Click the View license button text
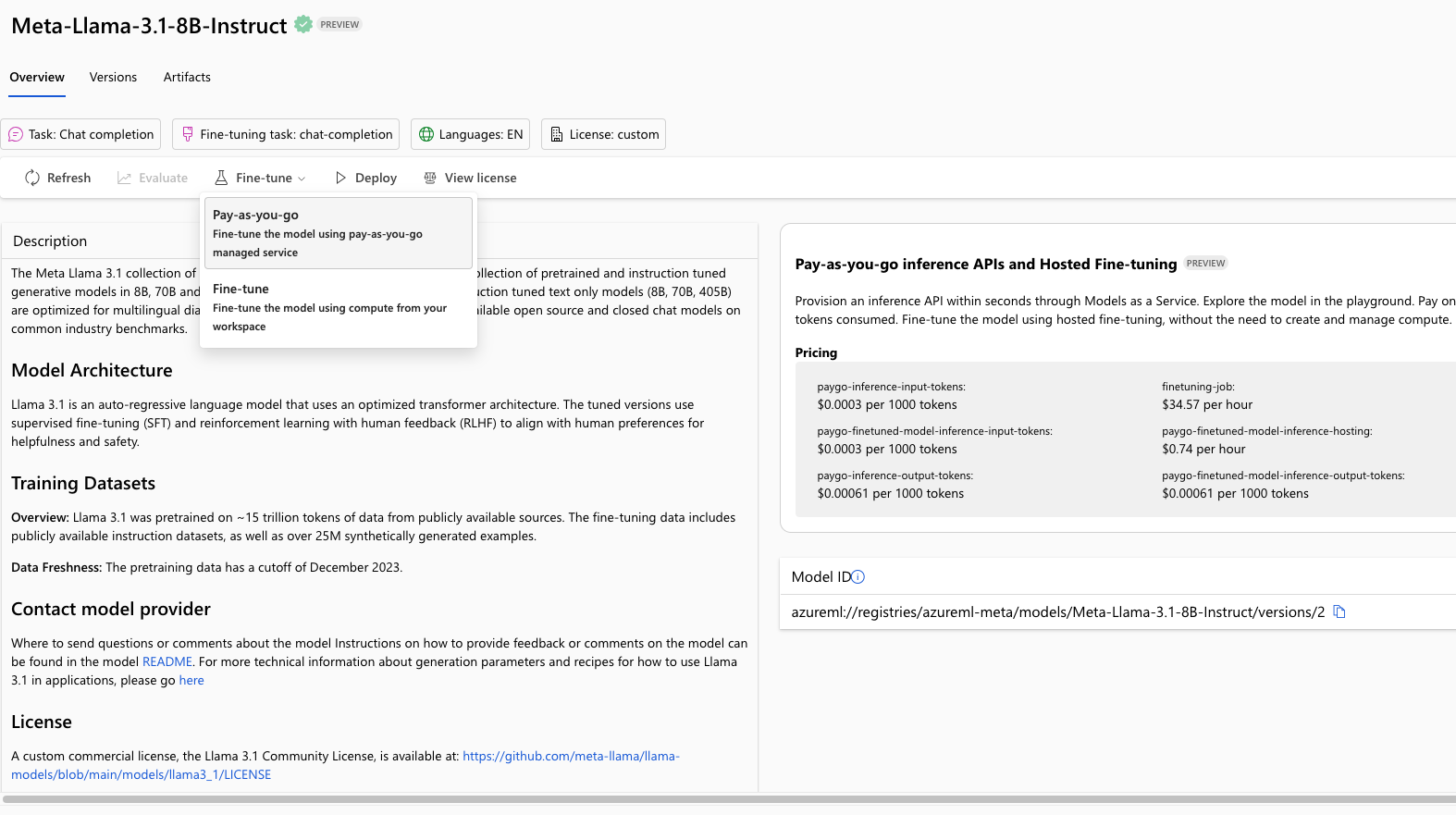 point(480,178)
